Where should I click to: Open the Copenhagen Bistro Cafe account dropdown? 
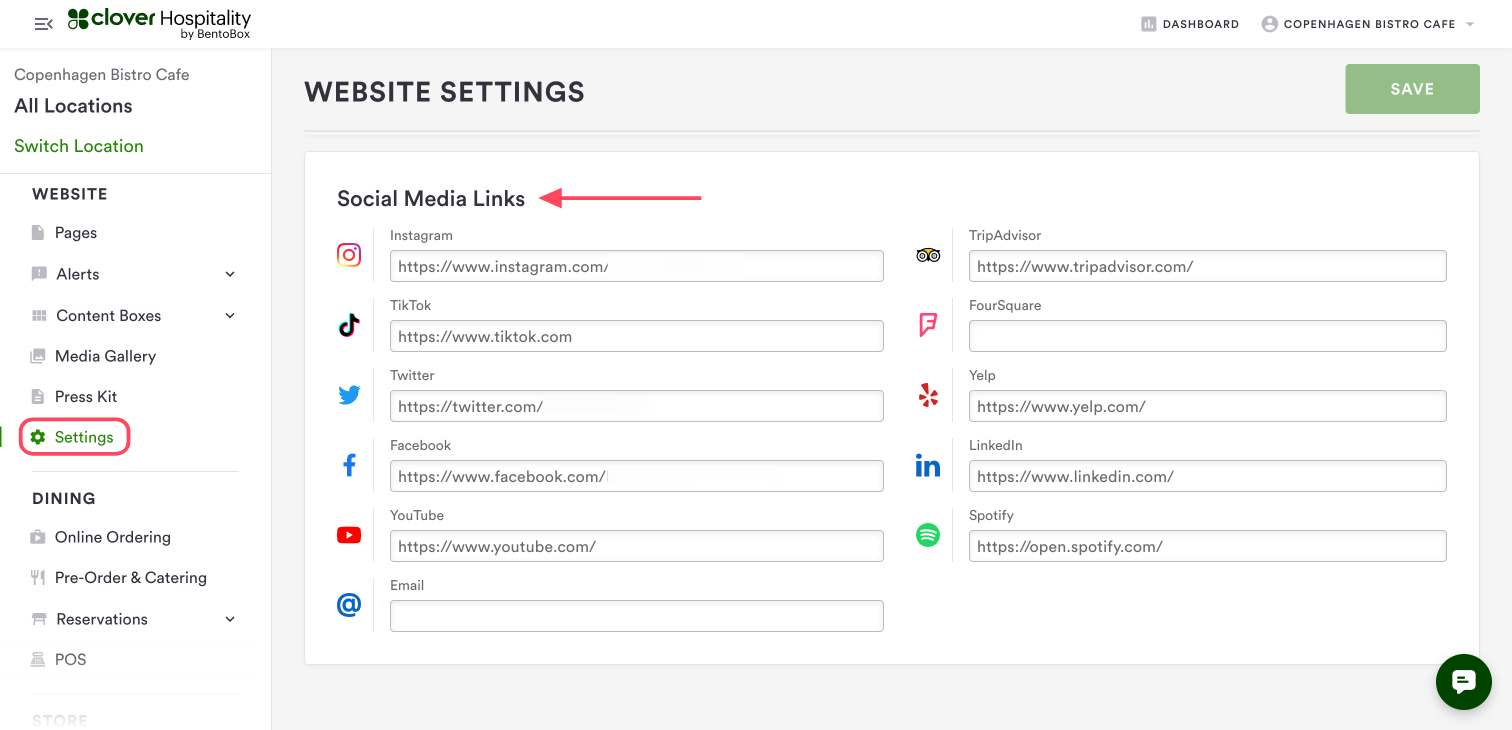1369,24
